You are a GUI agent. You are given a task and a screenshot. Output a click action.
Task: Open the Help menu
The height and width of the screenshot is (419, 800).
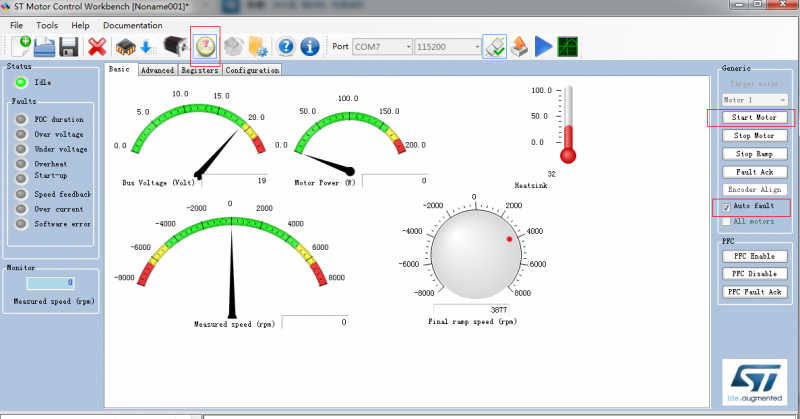80,25
